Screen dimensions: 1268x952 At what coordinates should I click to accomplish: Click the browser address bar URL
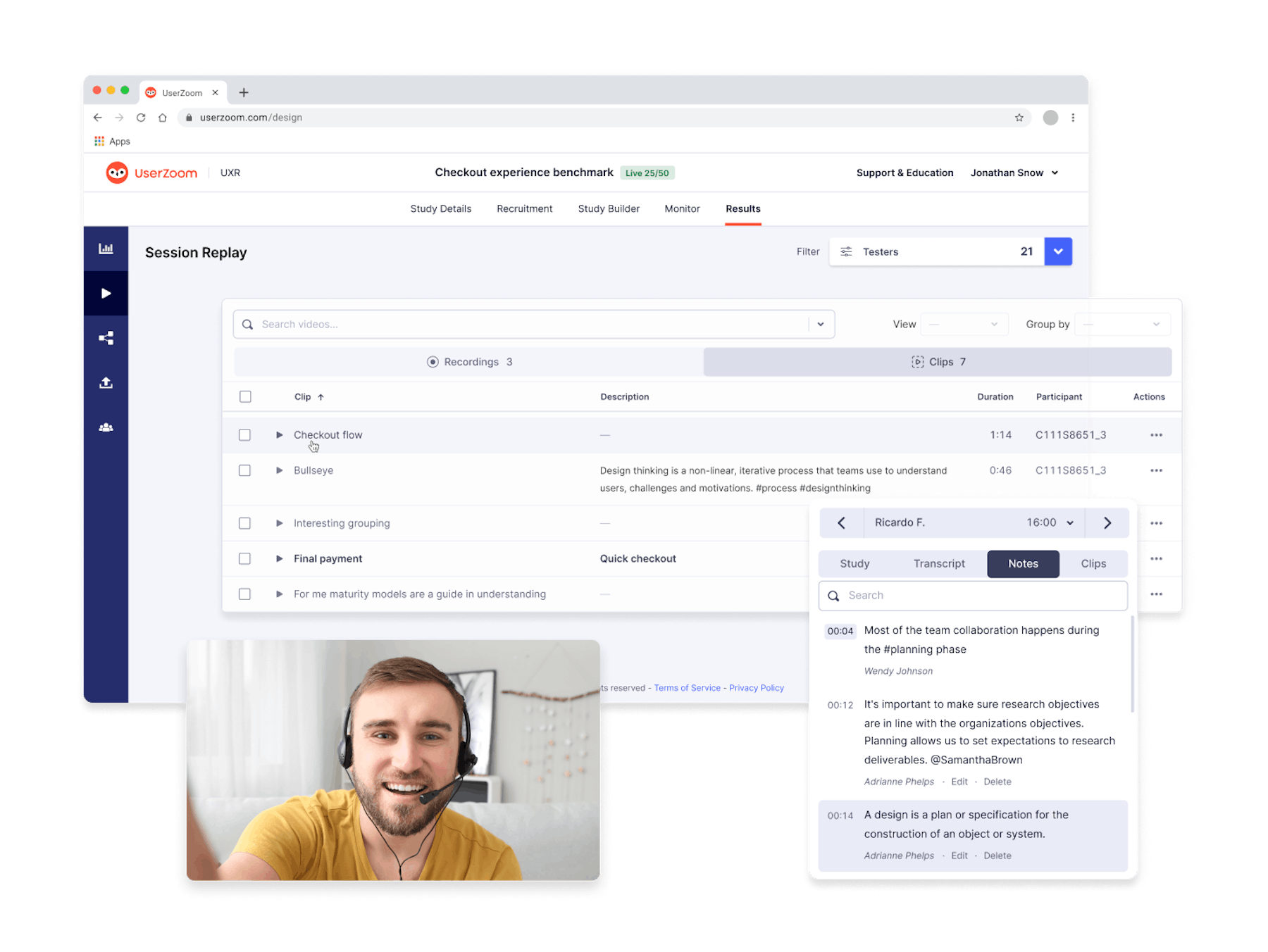point(251,118)
